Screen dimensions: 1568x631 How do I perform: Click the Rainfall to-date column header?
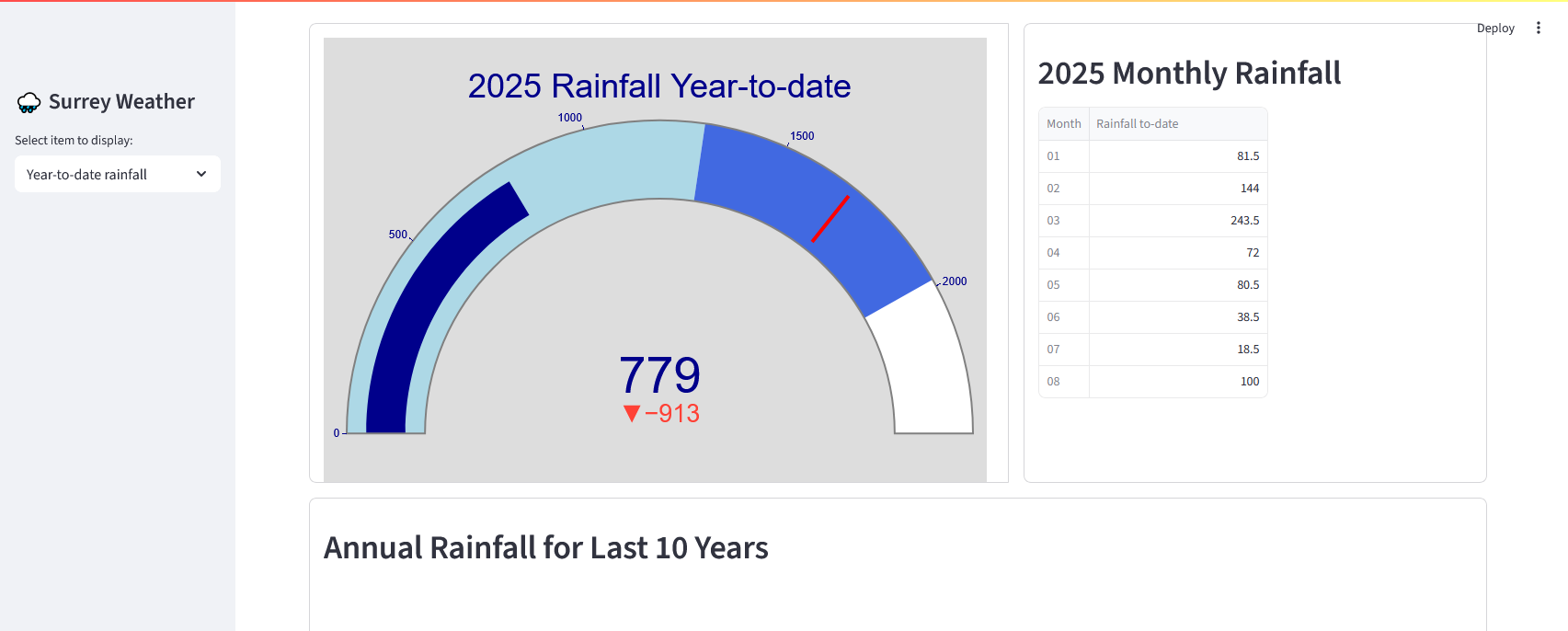pos(1139,123)
